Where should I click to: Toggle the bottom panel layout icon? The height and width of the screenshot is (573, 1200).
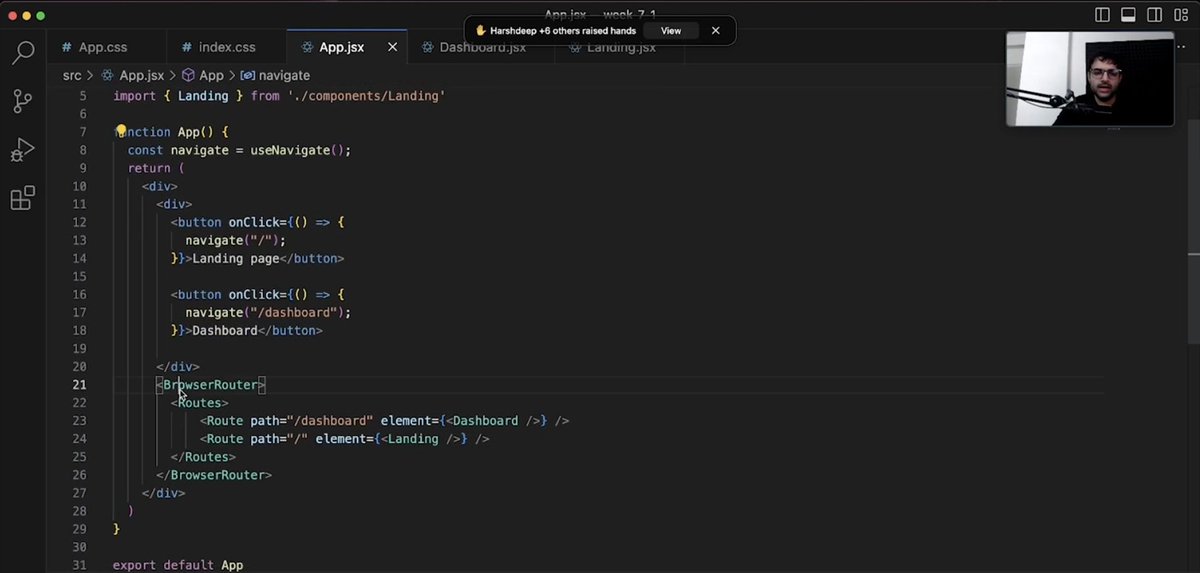(1128, 15)
